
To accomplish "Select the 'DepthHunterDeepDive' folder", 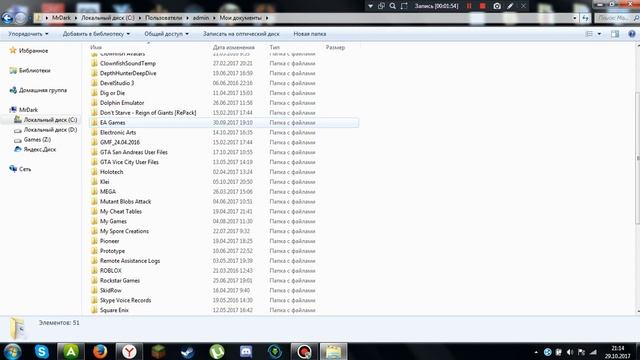I will (128, 73).
